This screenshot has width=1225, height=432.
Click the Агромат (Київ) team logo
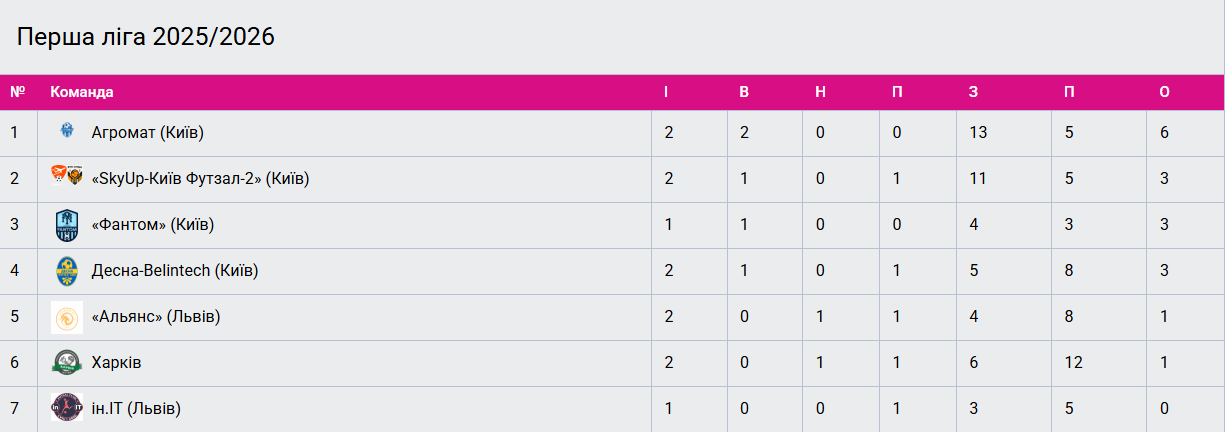tap(67, 131)
